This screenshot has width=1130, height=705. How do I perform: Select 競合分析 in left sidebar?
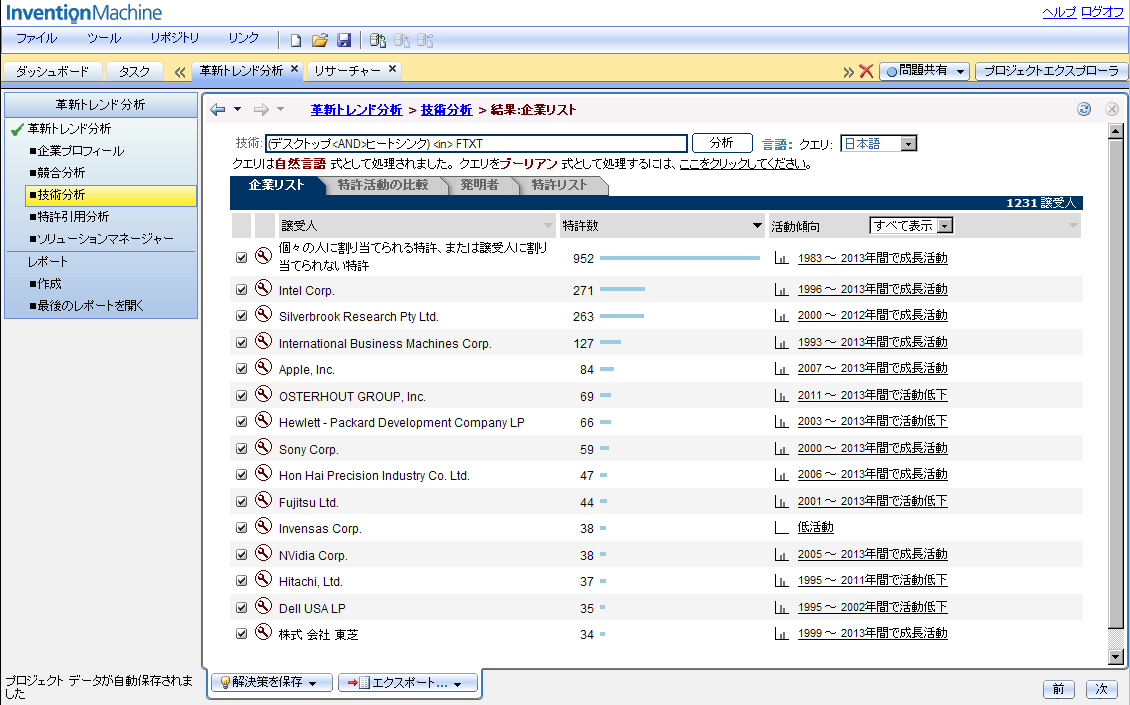pos(61,173)
